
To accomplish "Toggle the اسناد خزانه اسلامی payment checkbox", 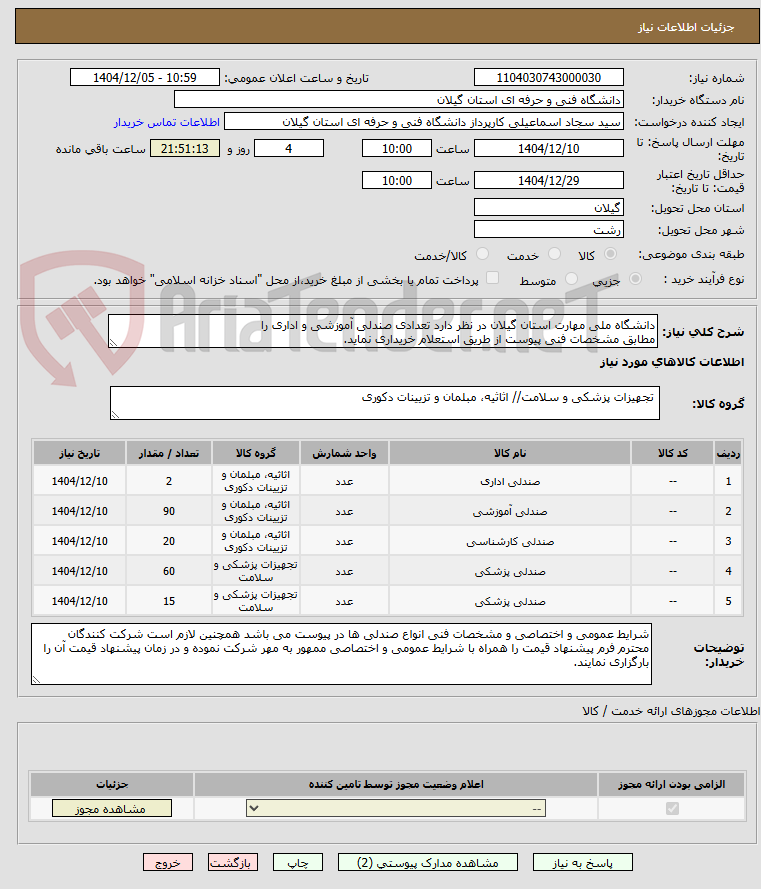I will [493, 278].
